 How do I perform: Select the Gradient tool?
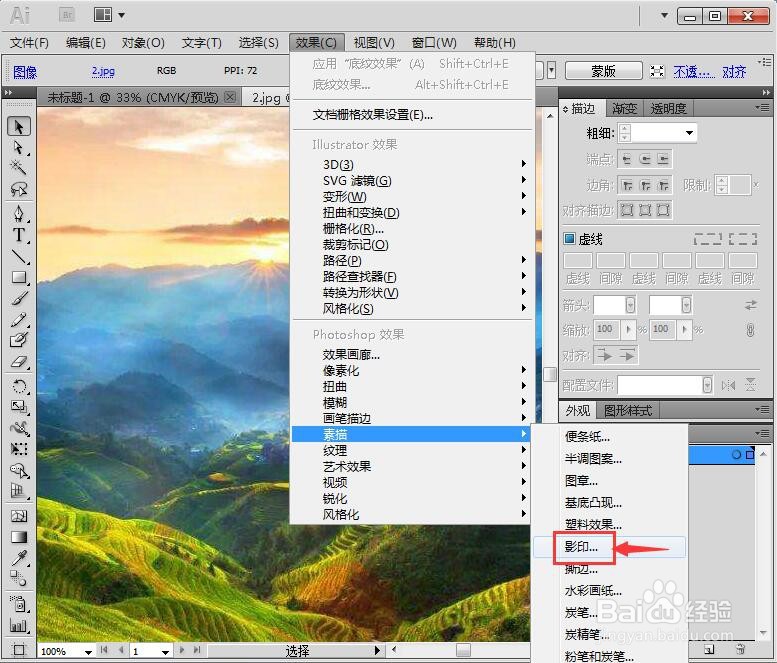coord(19,537)
